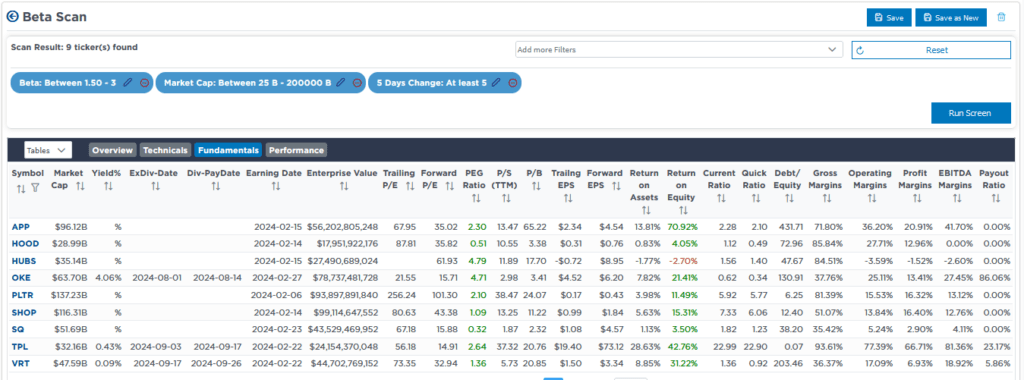
Task: Sort by Div-PayDate column
Action: [216, 186]
